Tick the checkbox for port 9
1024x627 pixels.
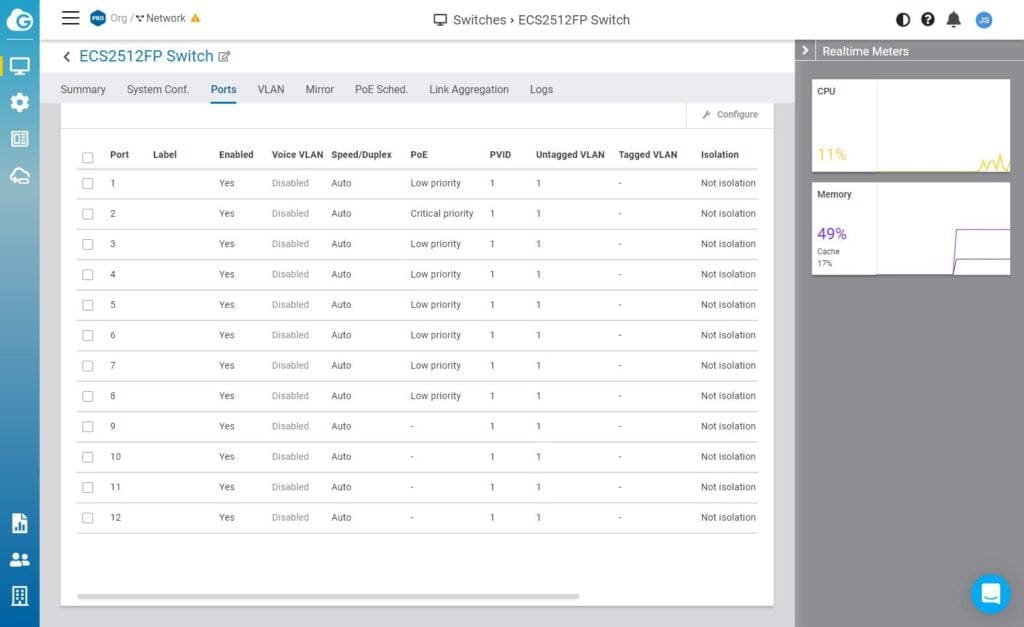click(x=88, y=427)
